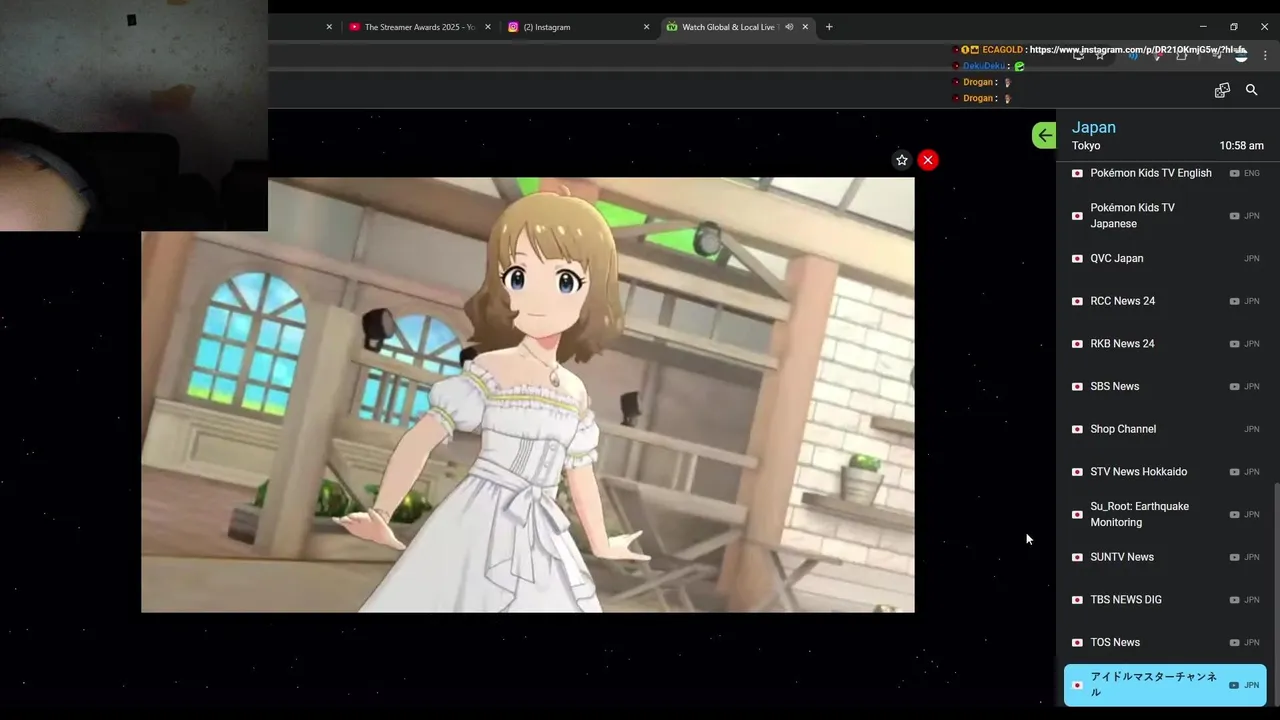Click YouTube icon on RCC News 24 row
Image resolution: width=1280 pixels, height=720 pixels.
point(1234,301)
